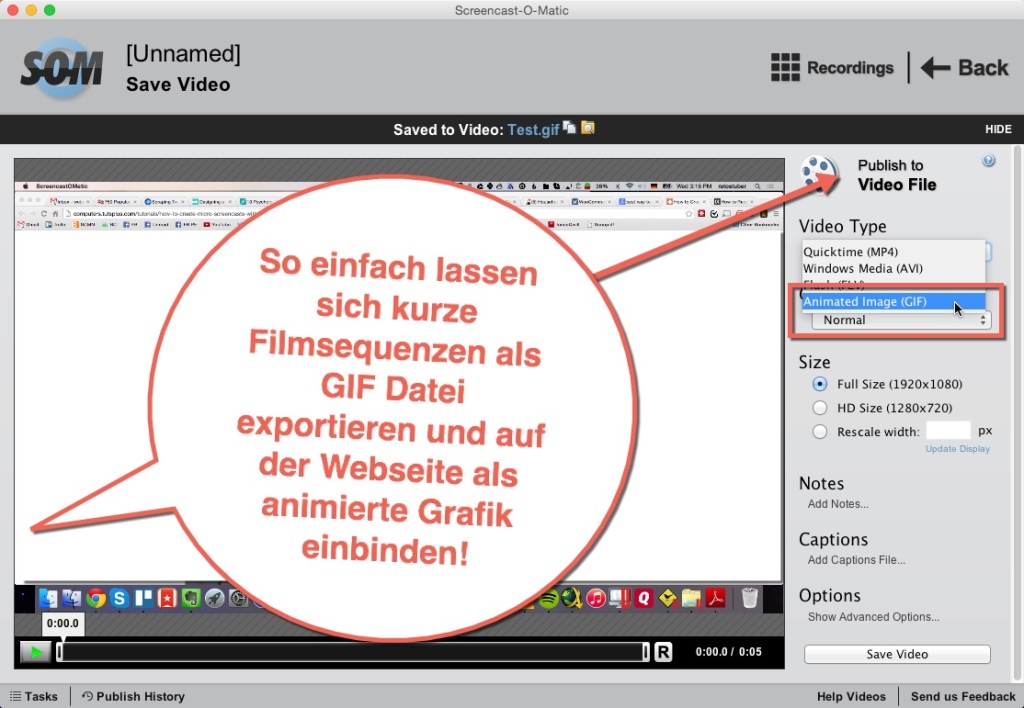
Task: Open the blue help question-mark icon
Action: tap(989, 161)
